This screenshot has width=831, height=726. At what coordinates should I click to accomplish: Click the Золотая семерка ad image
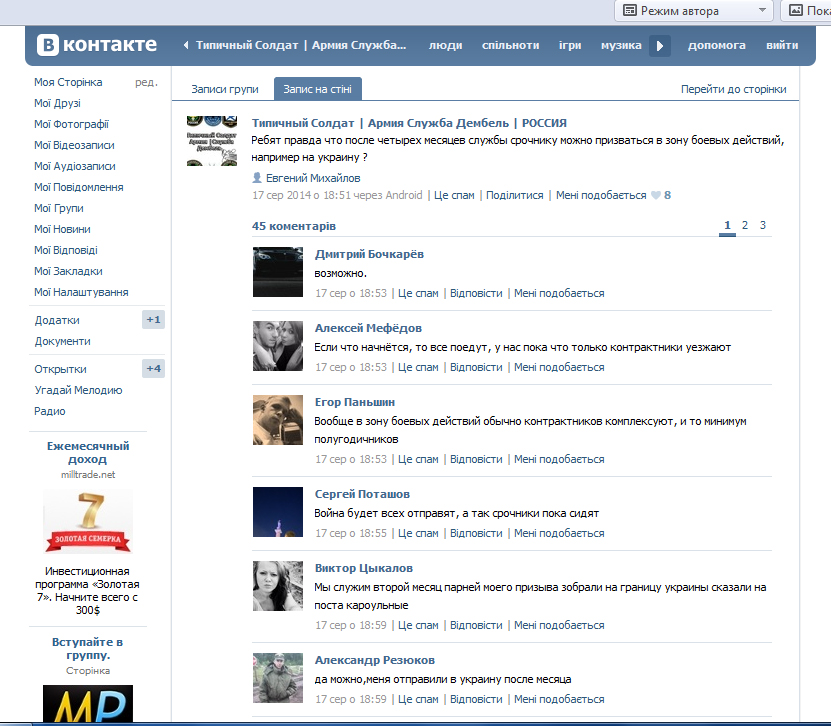point(88,522)
